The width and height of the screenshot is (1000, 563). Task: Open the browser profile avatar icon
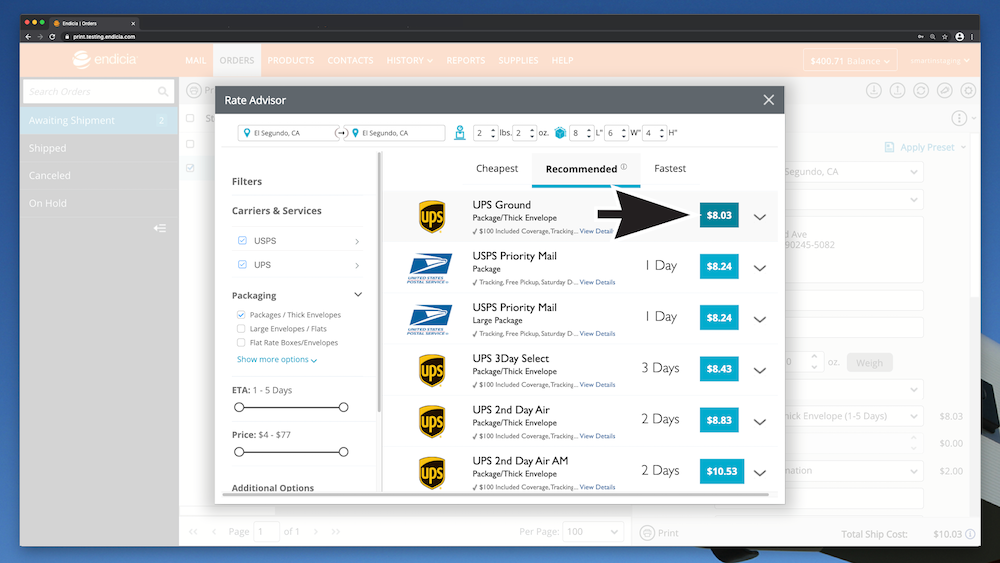click(x=959, y=36)
